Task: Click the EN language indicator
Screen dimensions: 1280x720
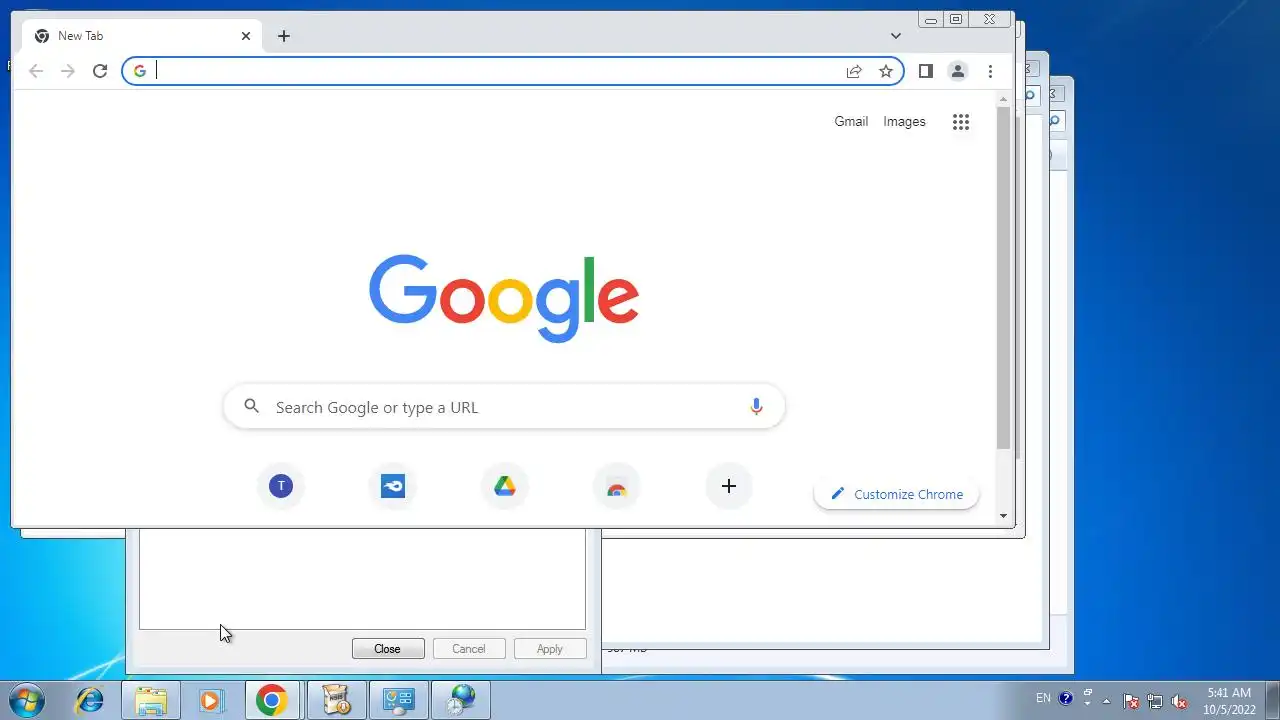Action: (1043, 698)
